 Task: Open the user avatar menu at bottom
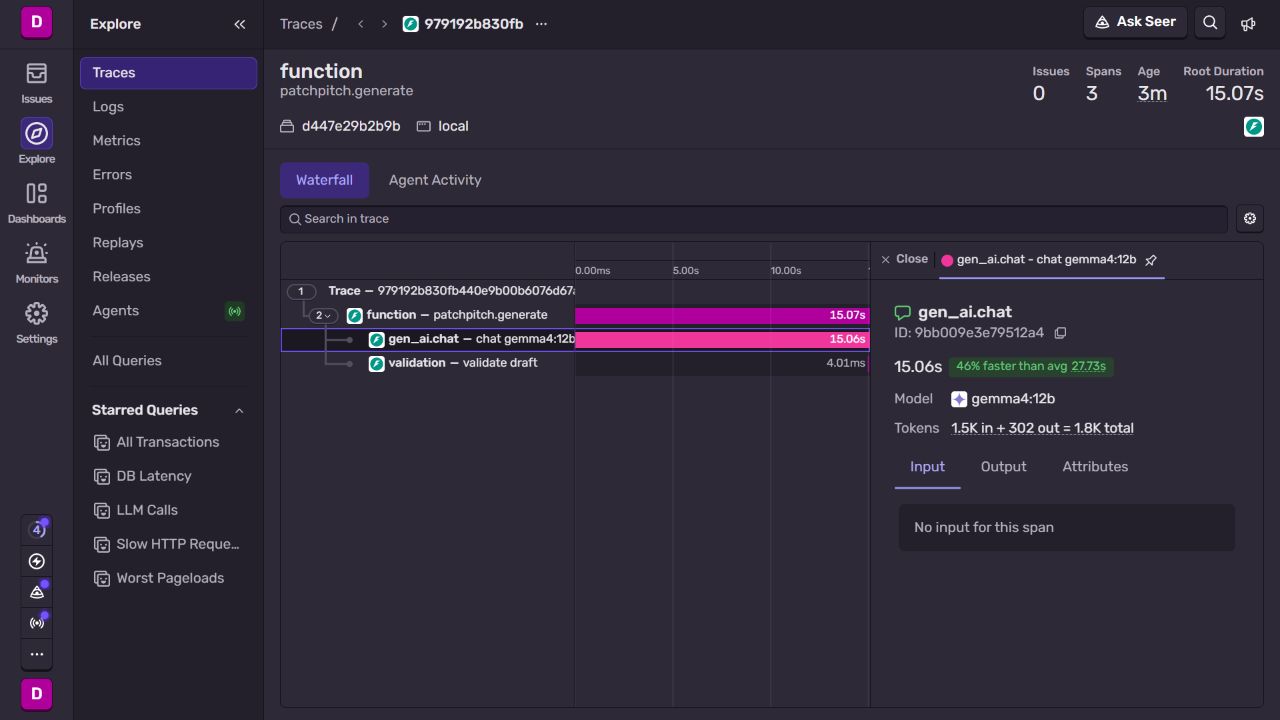click(37, 694)
